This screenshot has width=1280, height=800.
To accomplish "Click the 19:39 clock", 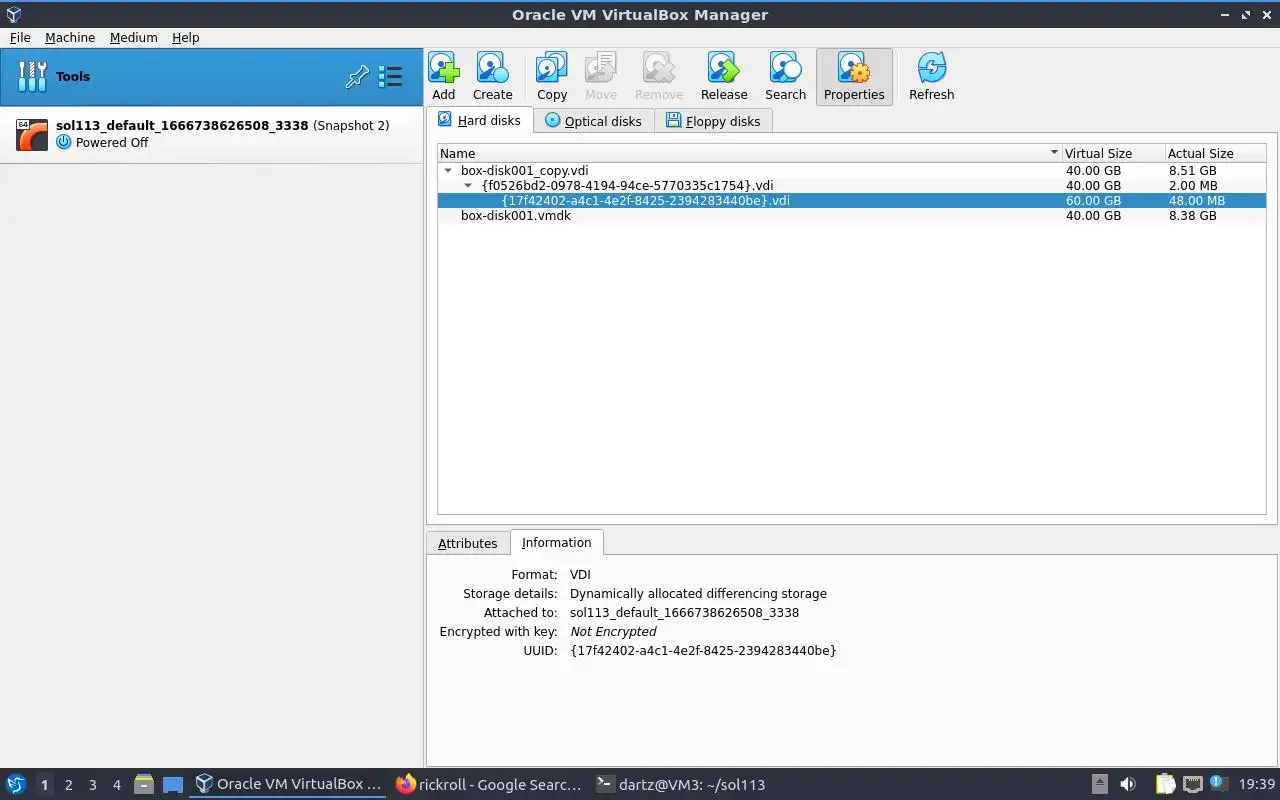I will pos(1257,784).
